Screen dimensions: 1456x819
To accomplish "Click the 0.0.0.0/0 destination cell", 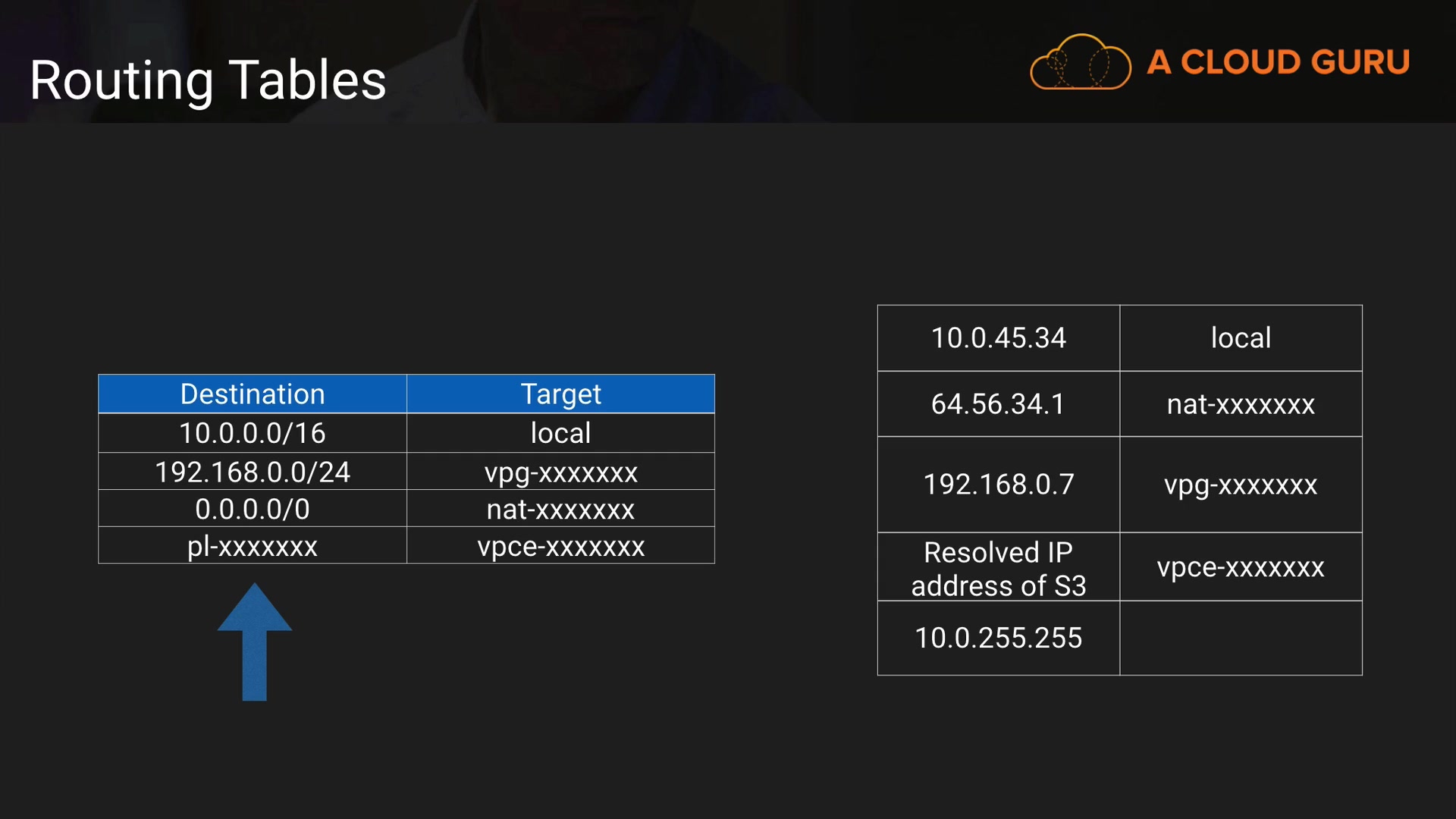I will click(x=253, y=509).
